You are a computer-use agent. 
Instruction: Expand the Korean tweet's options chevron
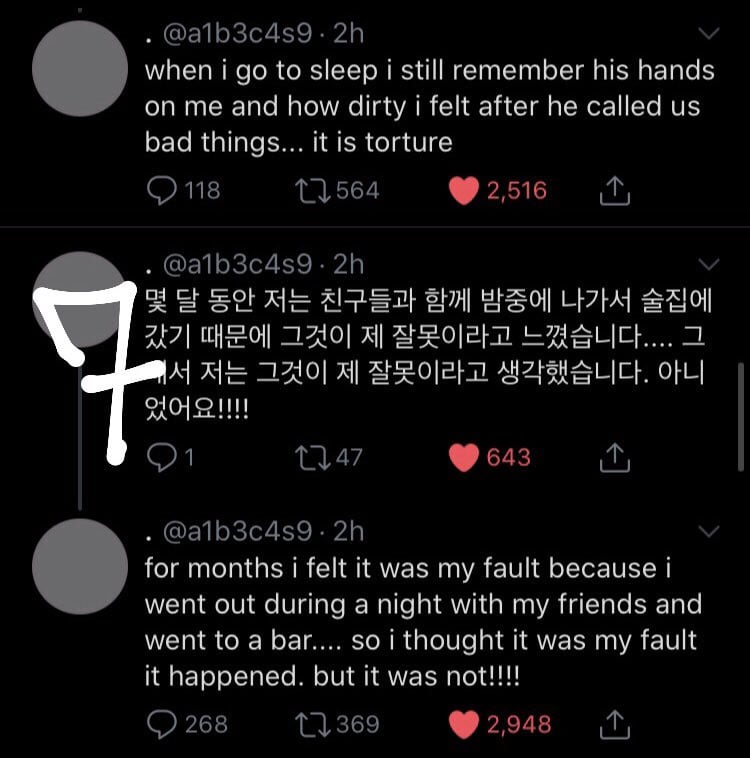coord(709,265)
